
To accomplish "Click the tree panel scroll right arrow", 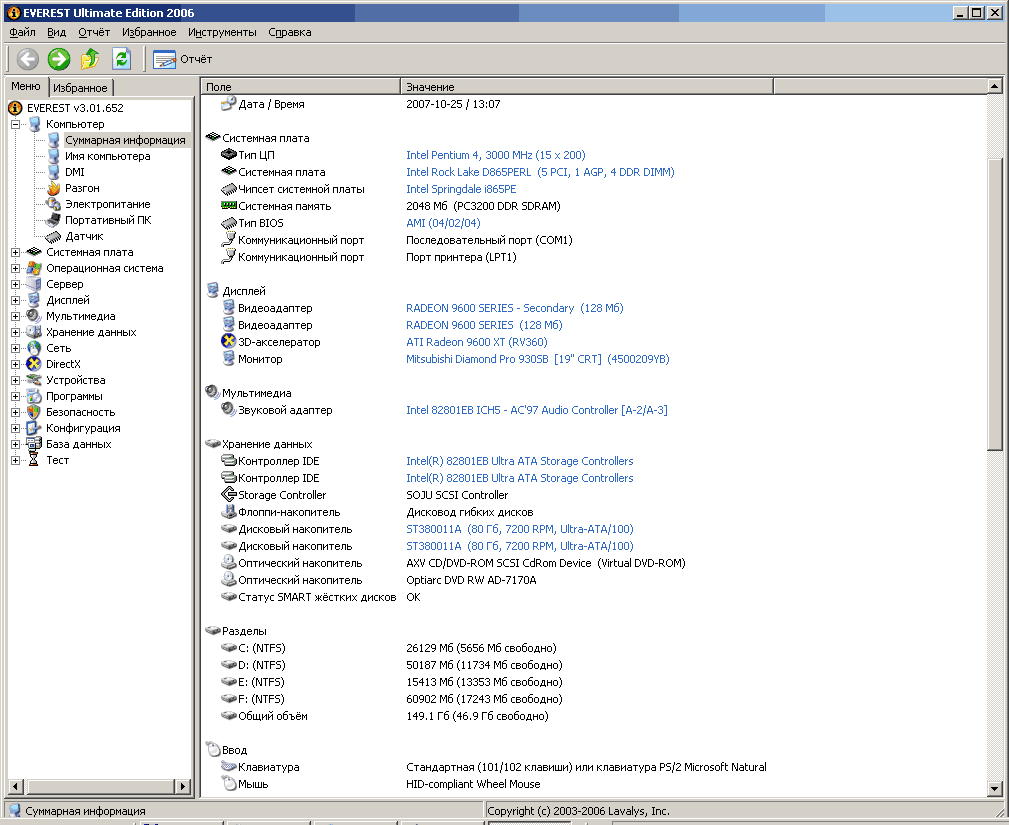I will [x=183, y=786].
